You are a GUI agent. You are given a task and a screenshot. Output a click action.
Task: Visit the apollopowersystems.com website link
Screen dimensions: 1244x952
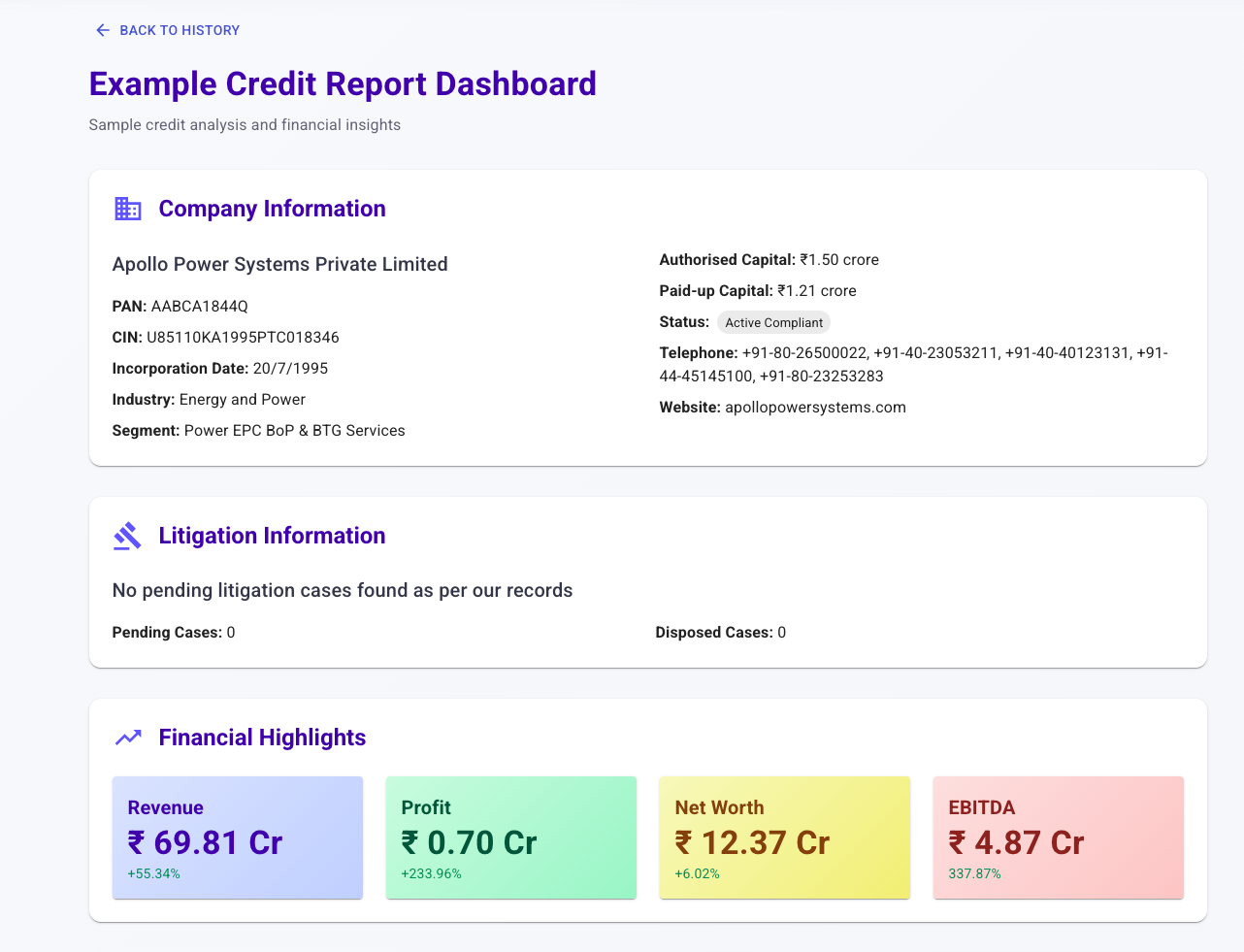(x=814, y=407)
